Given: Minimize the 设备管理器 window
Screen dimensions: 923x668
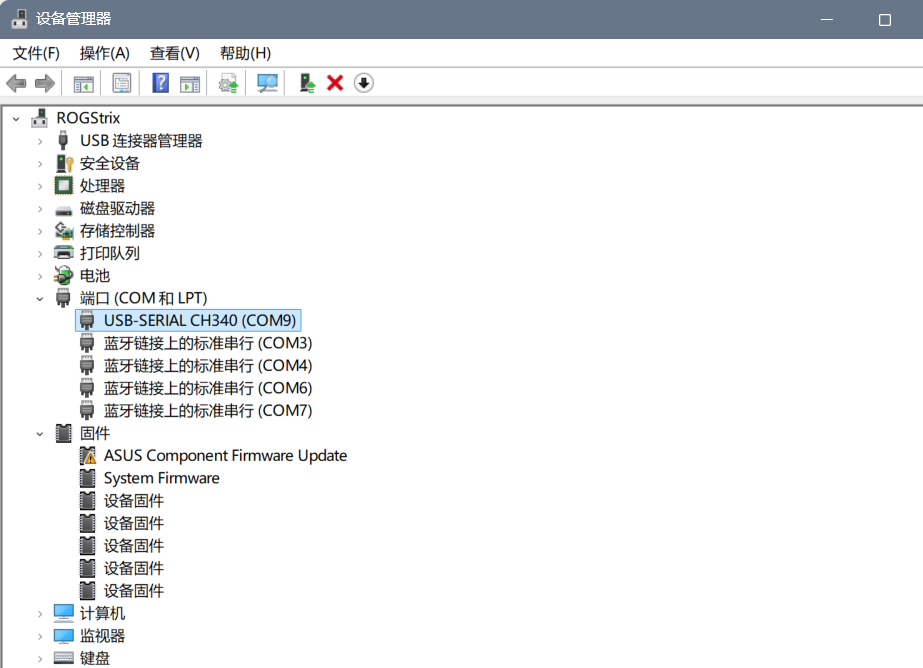Looking at the screenshot, I should [x=827, y=19].
